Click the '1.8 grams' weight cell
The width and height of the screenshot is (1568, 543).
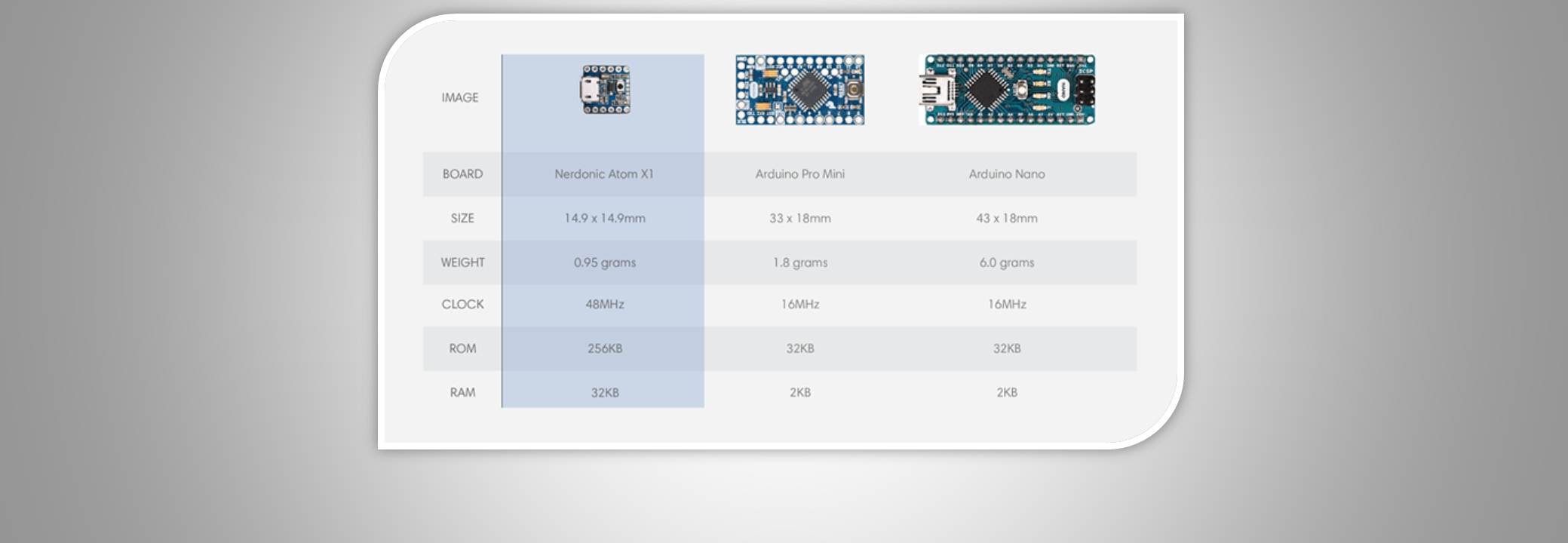pos(800,262)
